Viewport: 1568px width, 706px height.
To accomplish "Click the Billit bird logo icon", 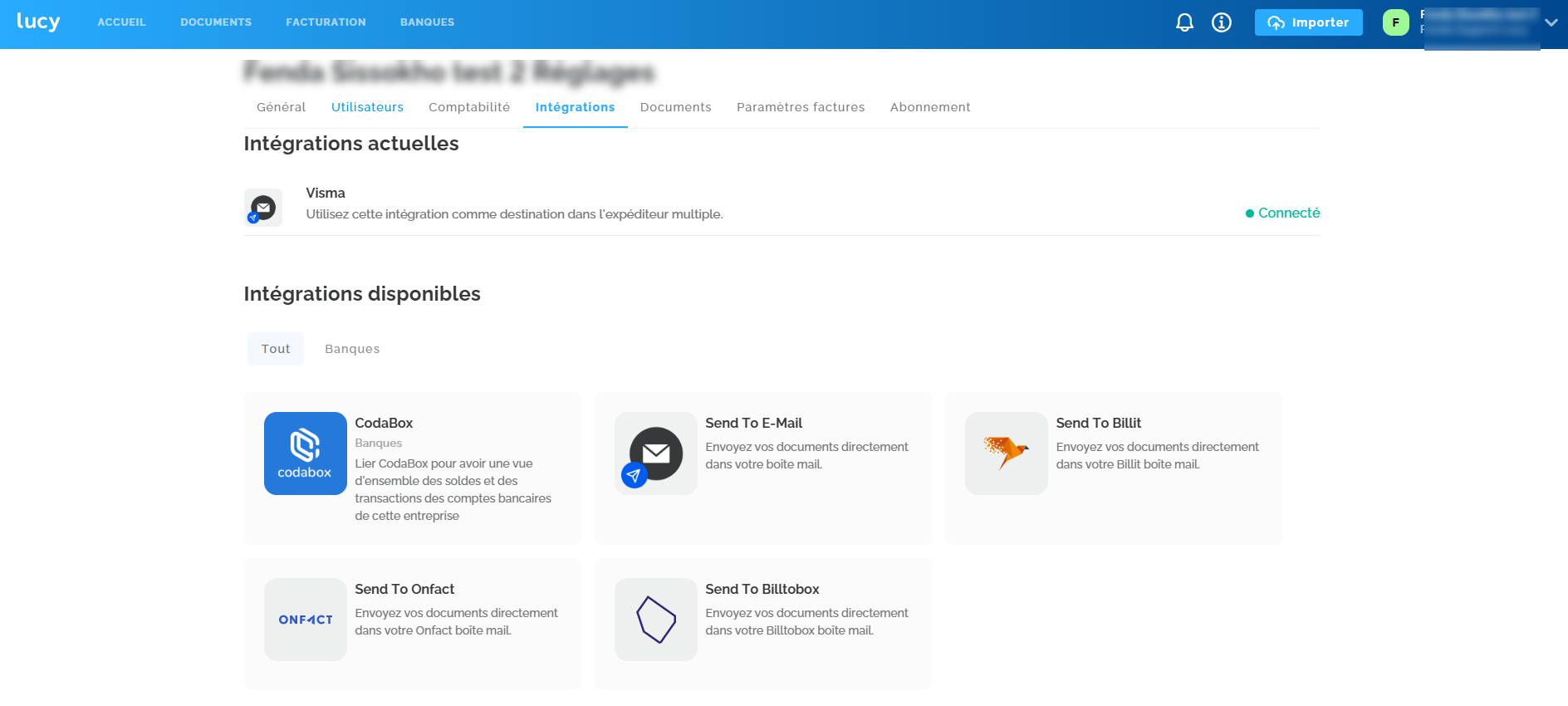I will 1007,454.
